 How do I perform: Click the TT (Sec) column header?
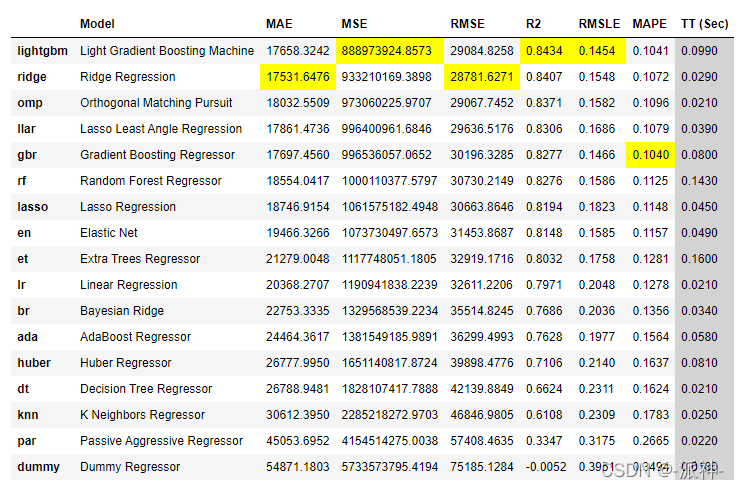coord(704,23)
